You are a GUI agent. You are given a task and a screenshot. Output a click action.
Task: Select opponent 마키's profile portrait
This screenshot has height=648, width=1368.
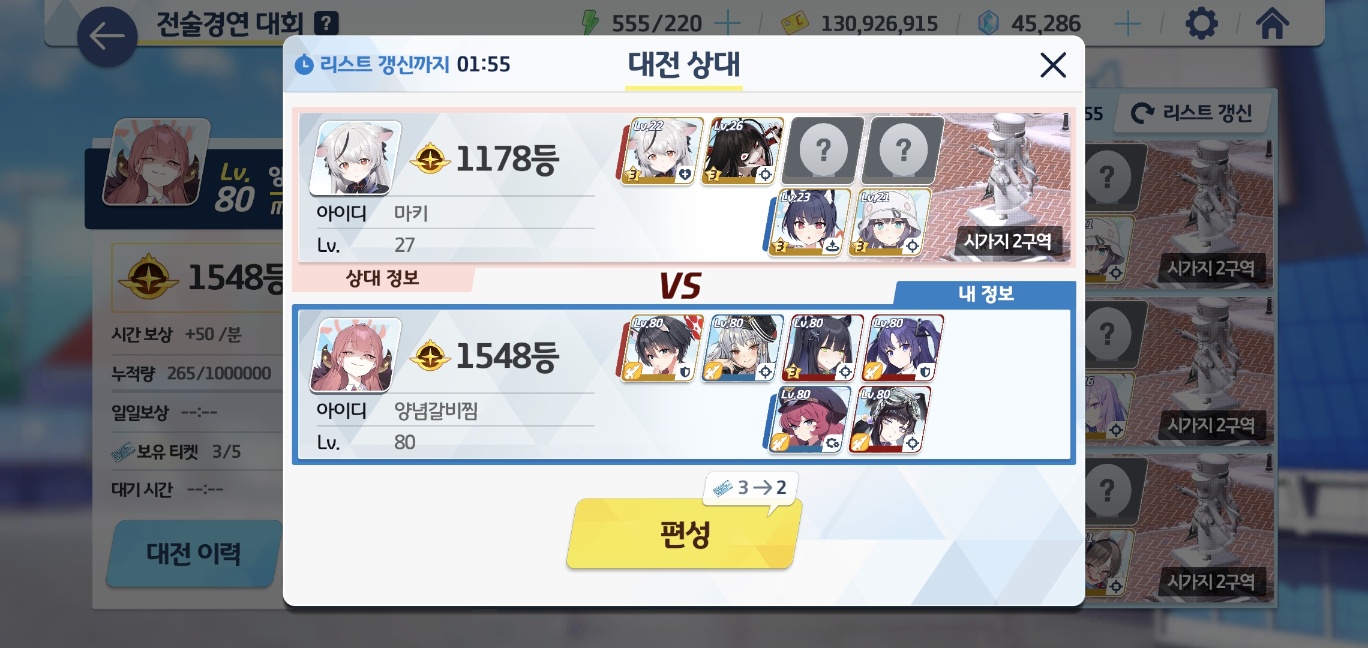tap(356, 158)
